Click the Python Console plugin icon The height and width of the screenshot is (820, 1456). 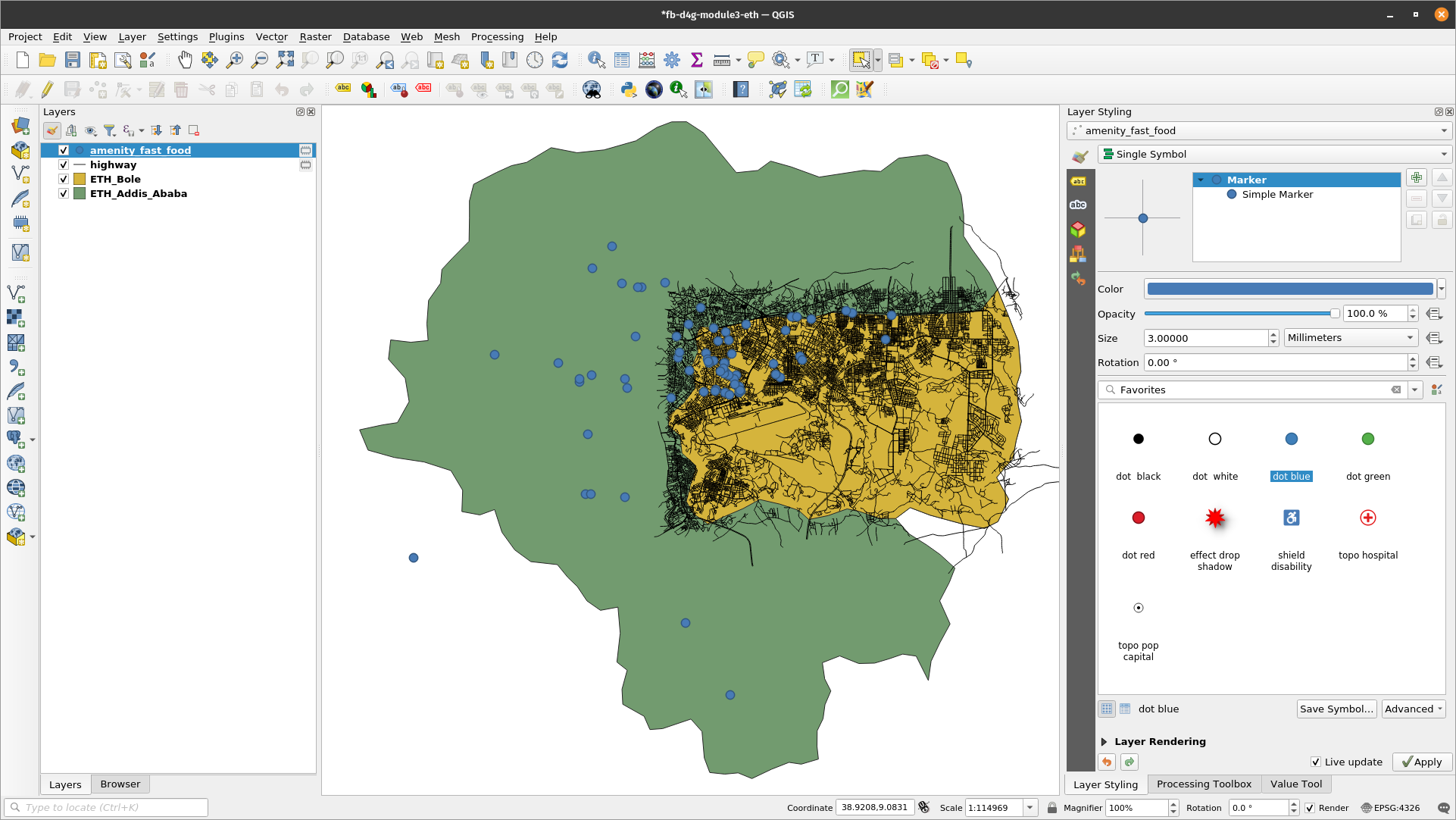pos(628,90)
